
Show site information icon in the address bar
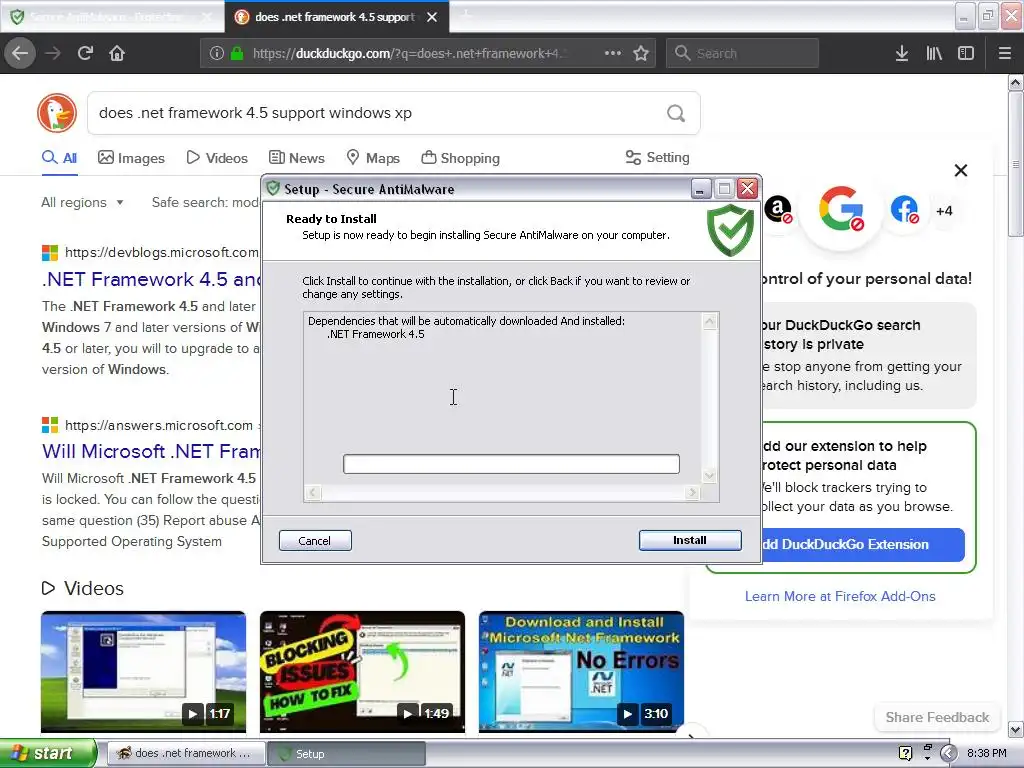tap(217, 54)
